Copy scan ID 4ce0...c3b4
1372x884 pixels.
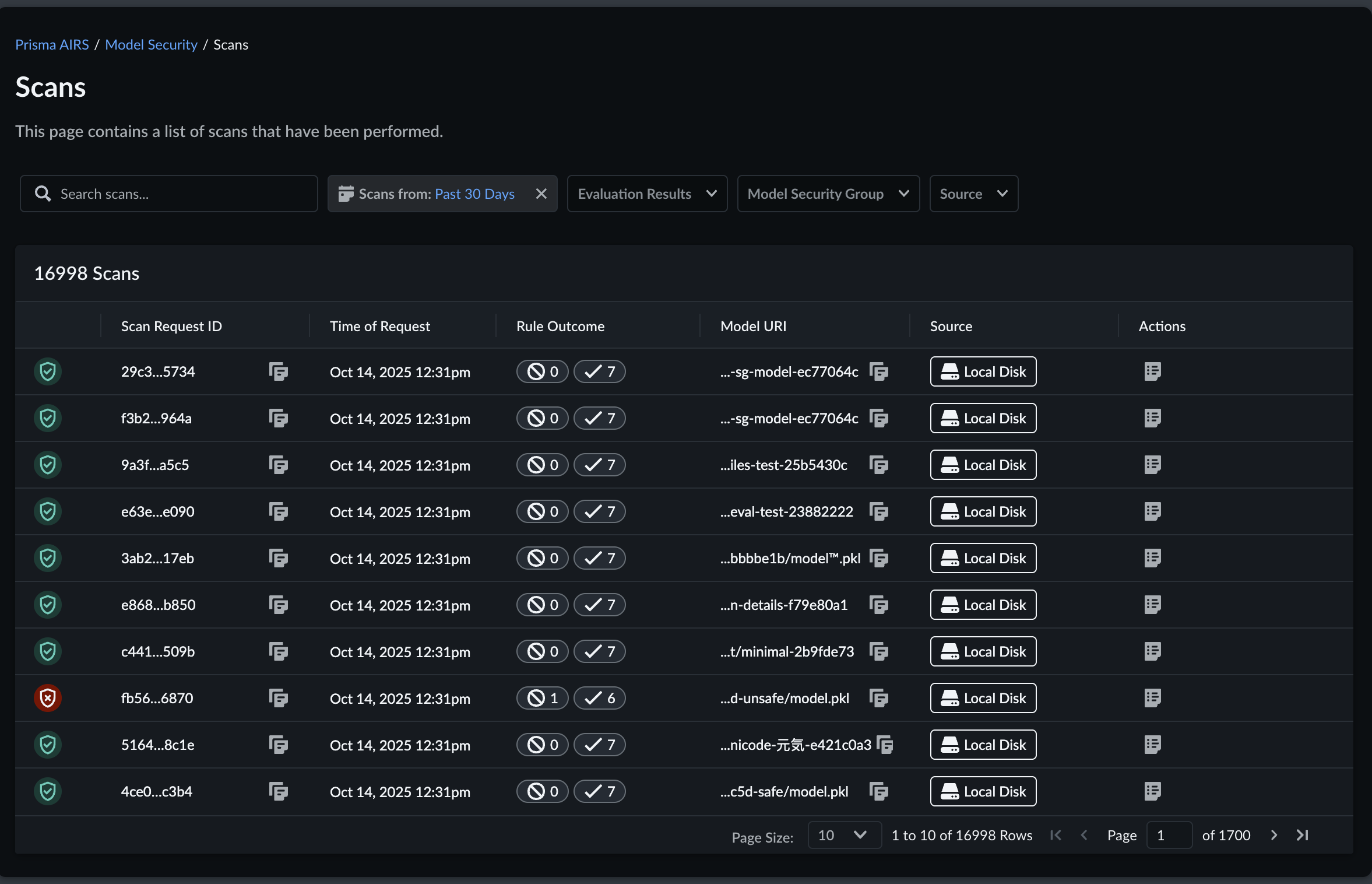pos(279,791)
